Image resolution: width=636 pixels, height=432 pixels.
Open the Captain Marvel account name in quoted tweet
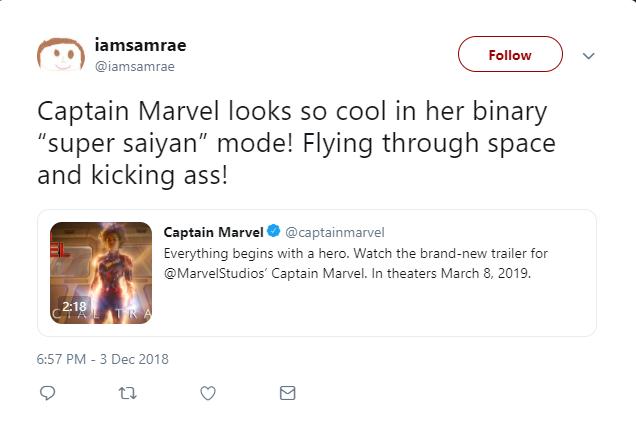click(x=212, y=233)
